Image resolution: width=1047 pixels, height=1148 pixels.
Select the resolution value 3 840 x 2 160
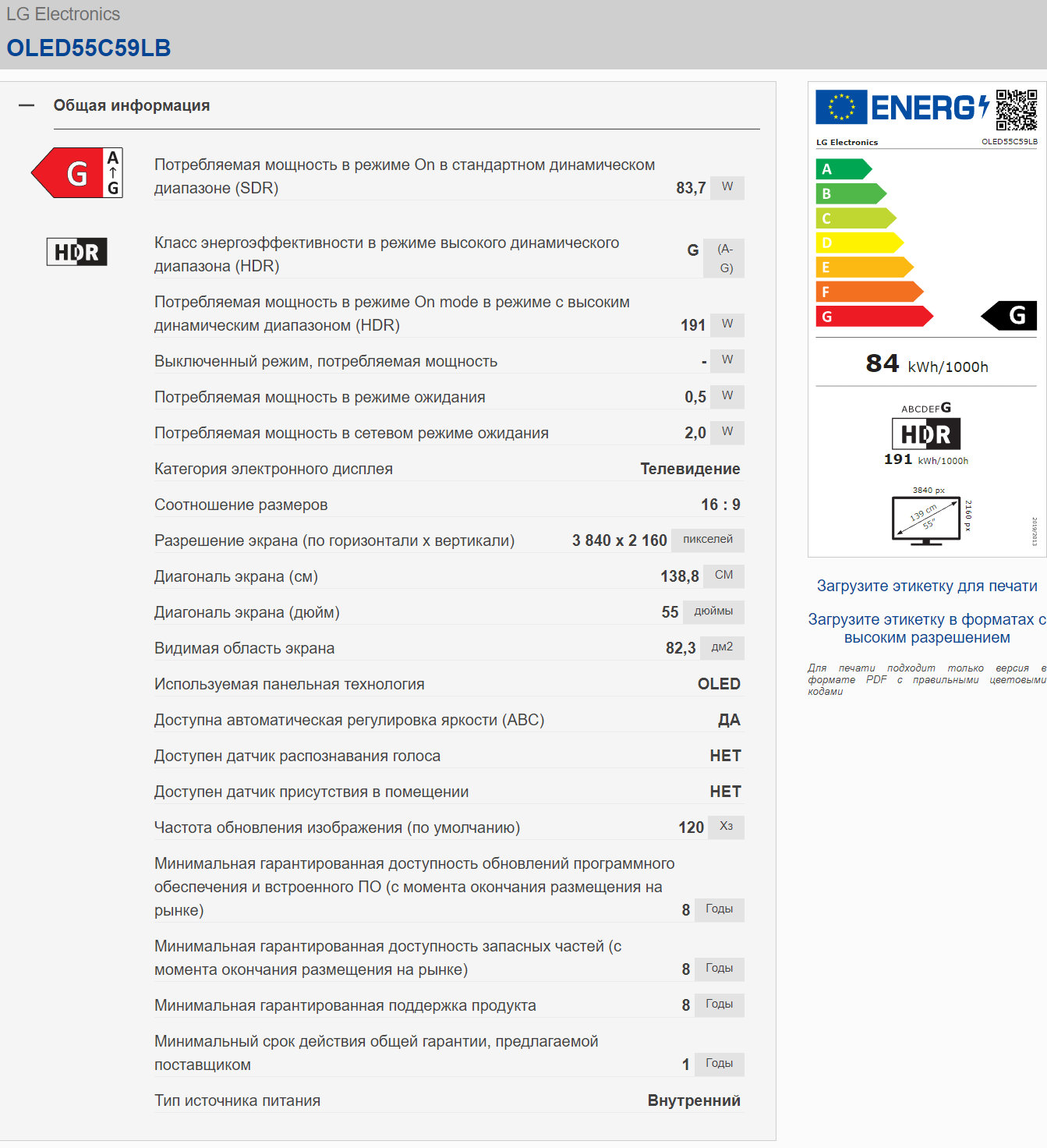point(620,540)
